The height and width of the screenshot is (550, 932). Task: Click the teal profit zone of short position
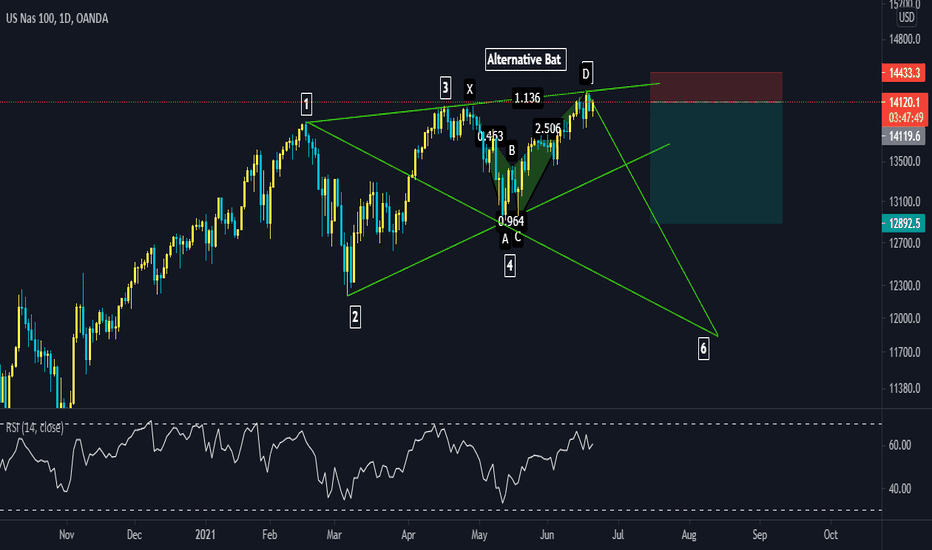click(x=716, y=163)
